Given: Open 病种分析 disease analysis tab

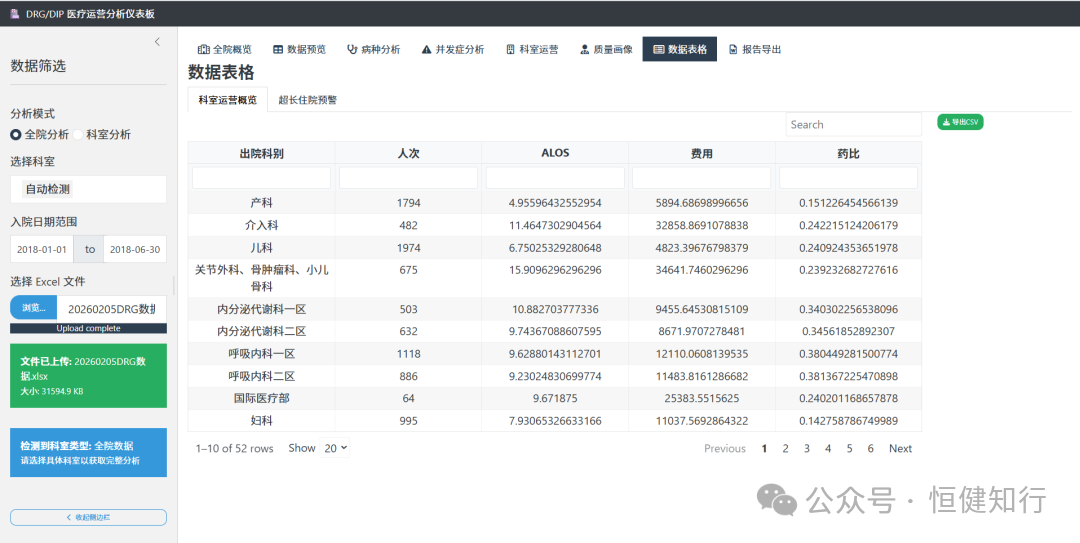Looking at the screenshot, I should tap(373, 49).
